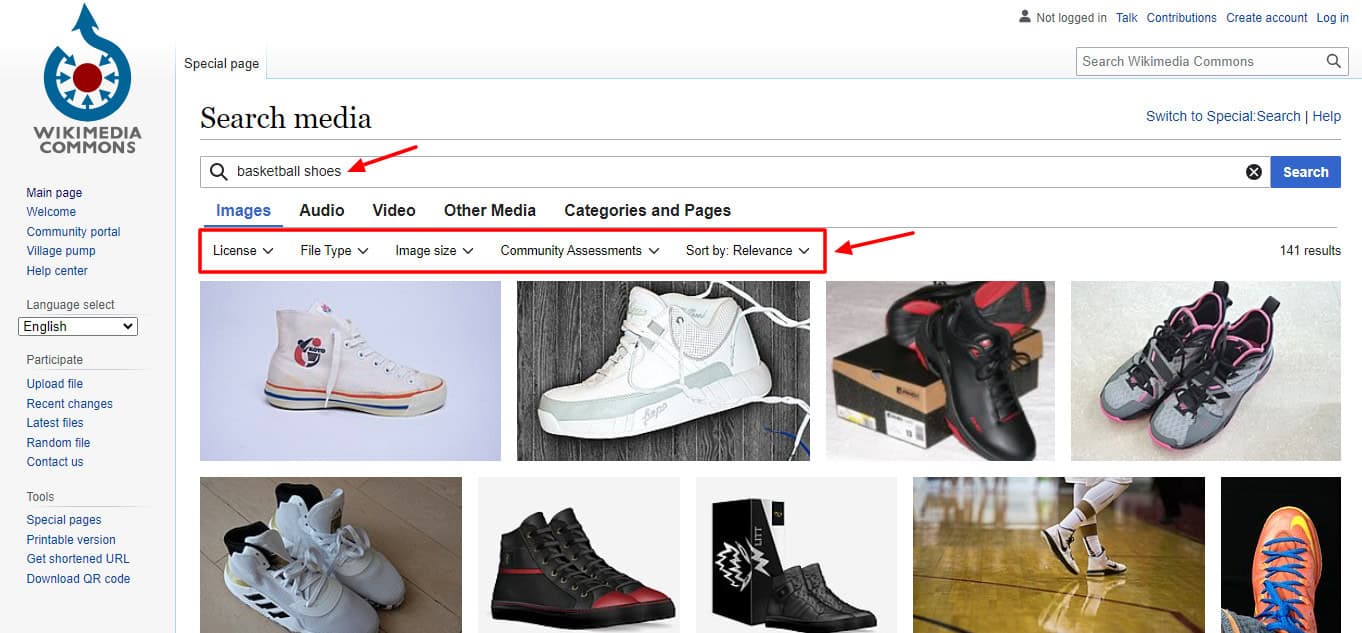1362x633 pixels.
Task: Open black high-top with red toe thumbnail
Action: click(579, 555)
